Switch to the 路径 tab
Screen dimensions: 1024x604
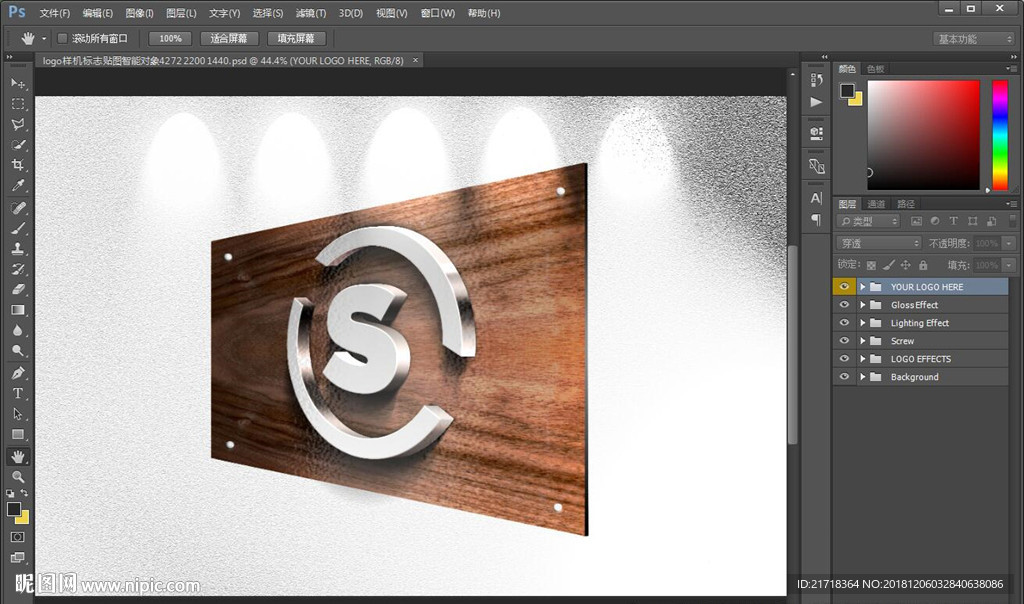point(906,204)
